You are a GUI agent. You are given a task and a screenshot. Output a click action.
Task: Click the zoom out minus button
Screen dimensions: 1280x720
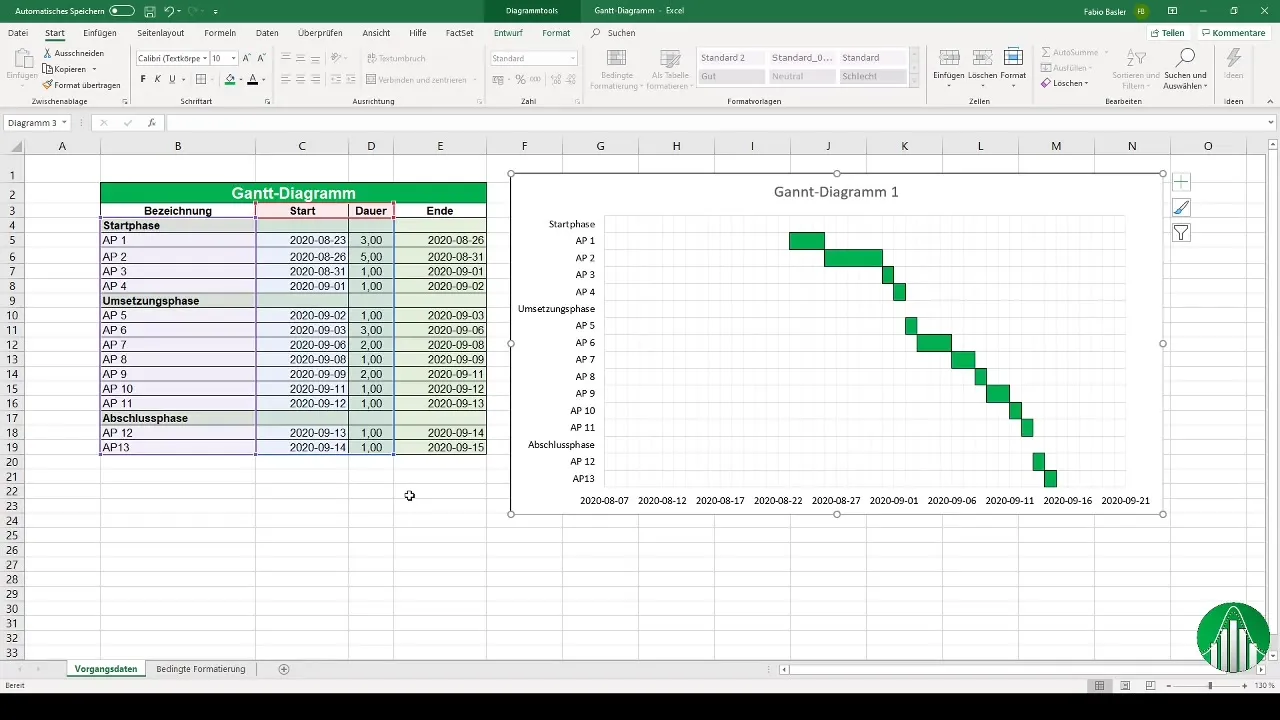point(1169,686)
